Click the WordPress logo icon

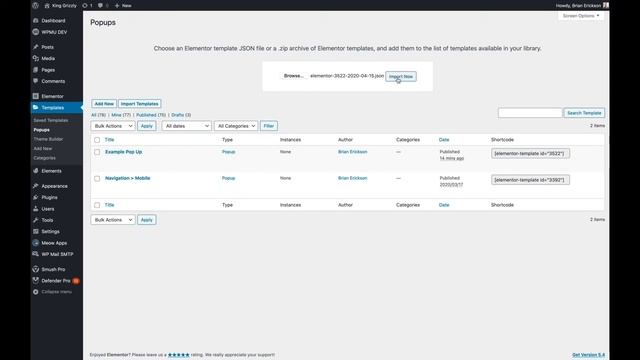36,6
